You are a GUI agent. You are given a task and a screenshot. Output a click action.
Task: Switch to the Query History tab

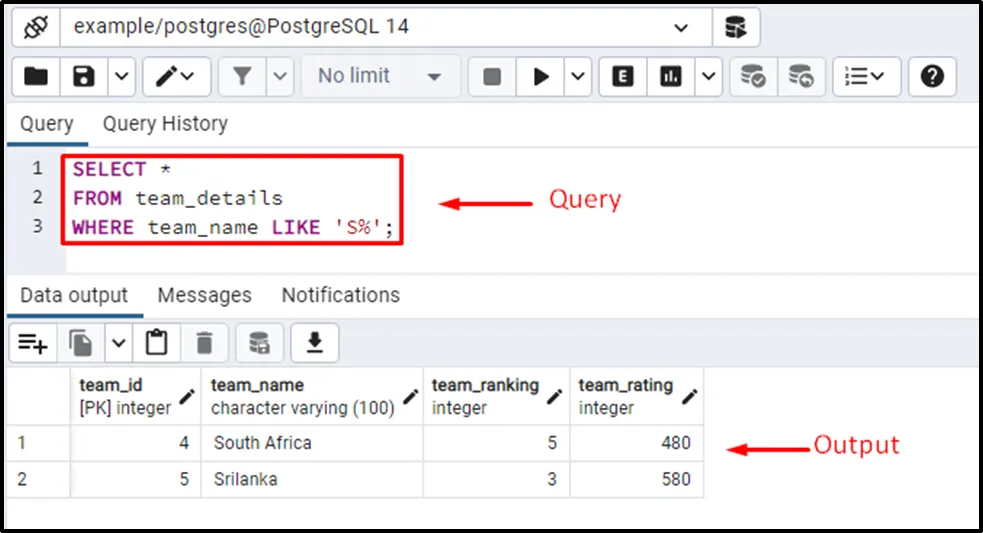[165, 124]
